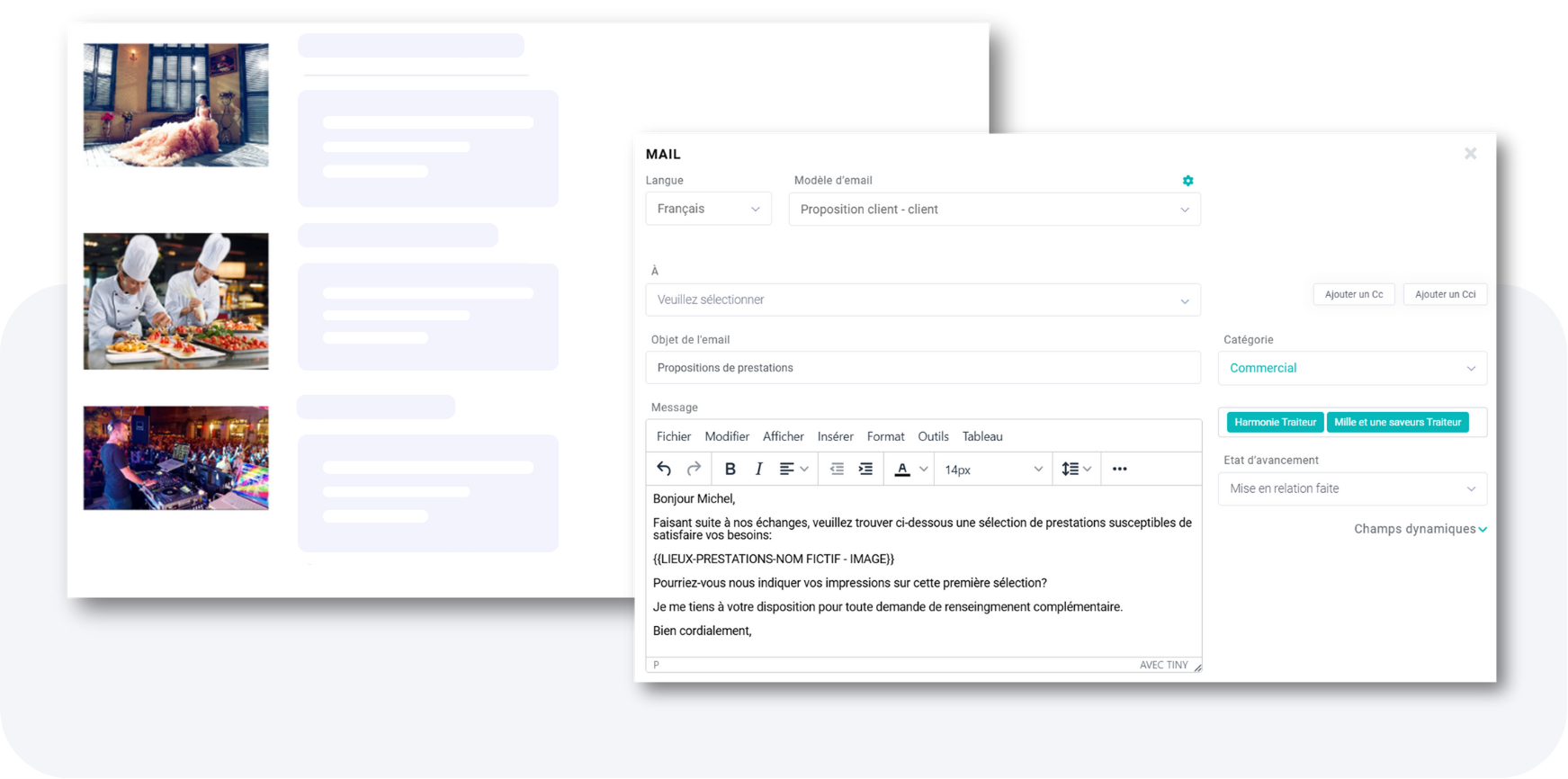Click the {{LIEUX-PRESTATIONS-NOM FICTIF - IMAGE}} placeholder
Image resolution: width=1568 pixels, height=779 pixels.
point(774,559)
